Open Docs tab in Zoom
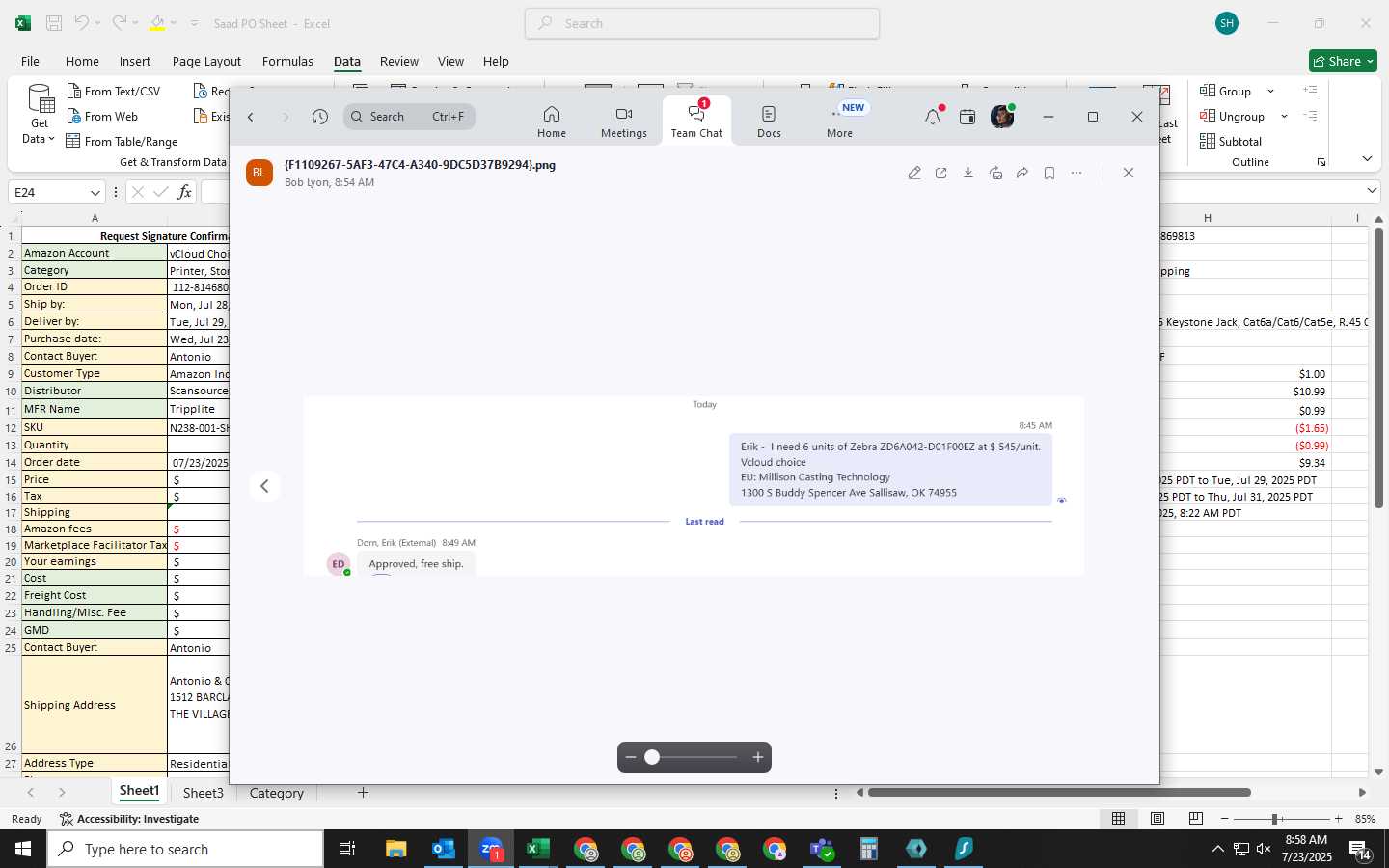Screen dimensions: 1389x868 tap(769, 122)
